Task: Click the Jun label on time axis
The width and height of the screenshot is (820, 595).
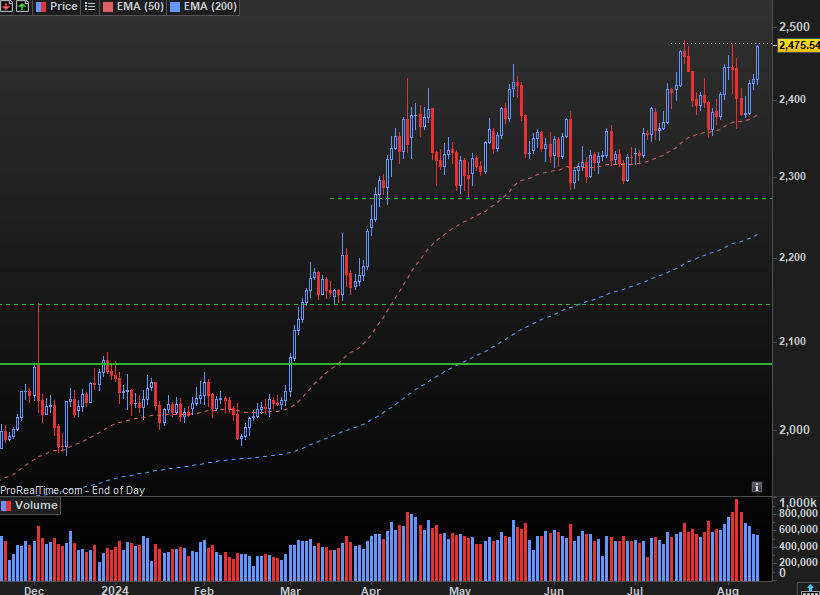Action: (x=553, y=590)
